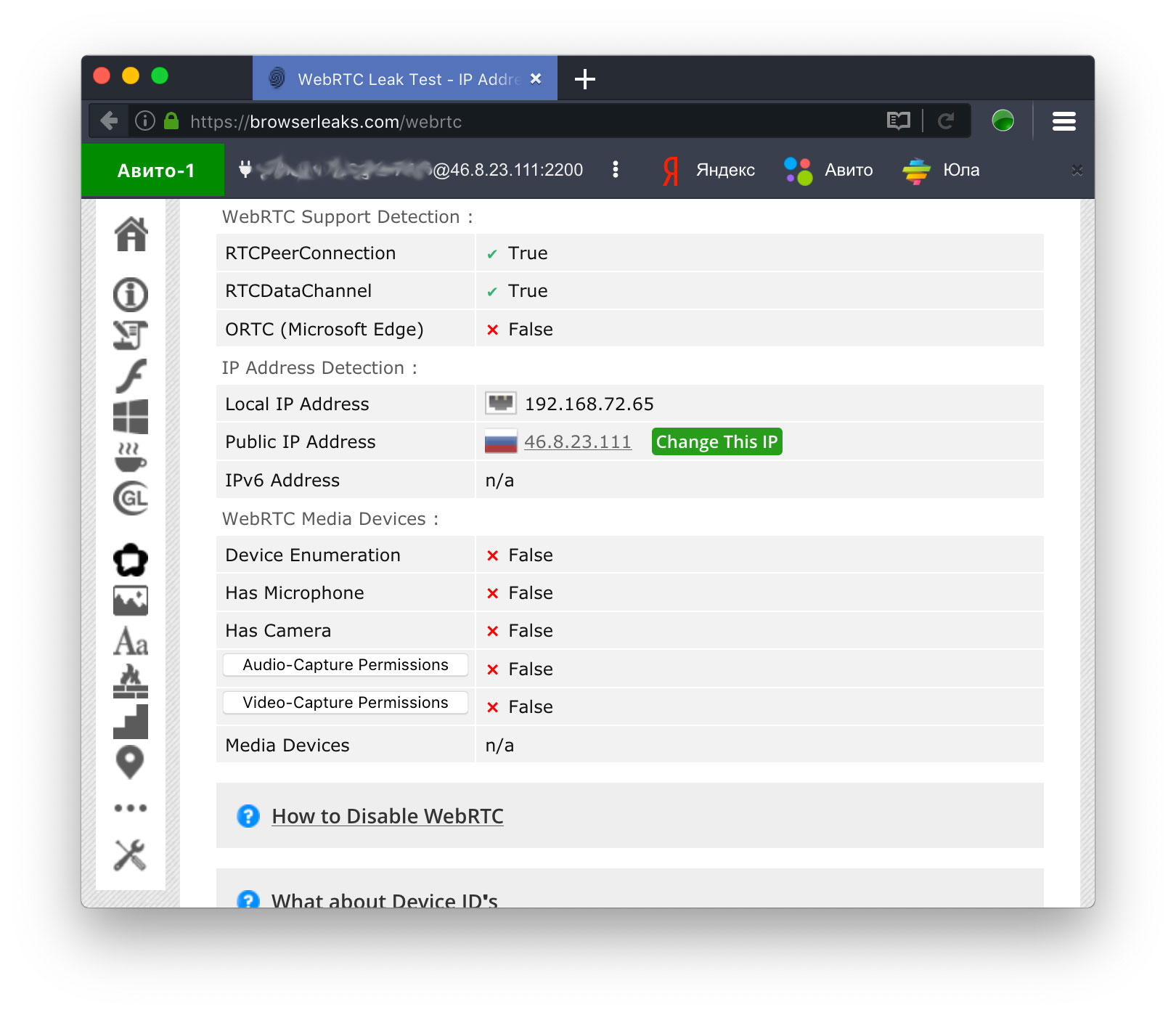Open the Fonts (Aa) icon in sidebar

[131, 641]
